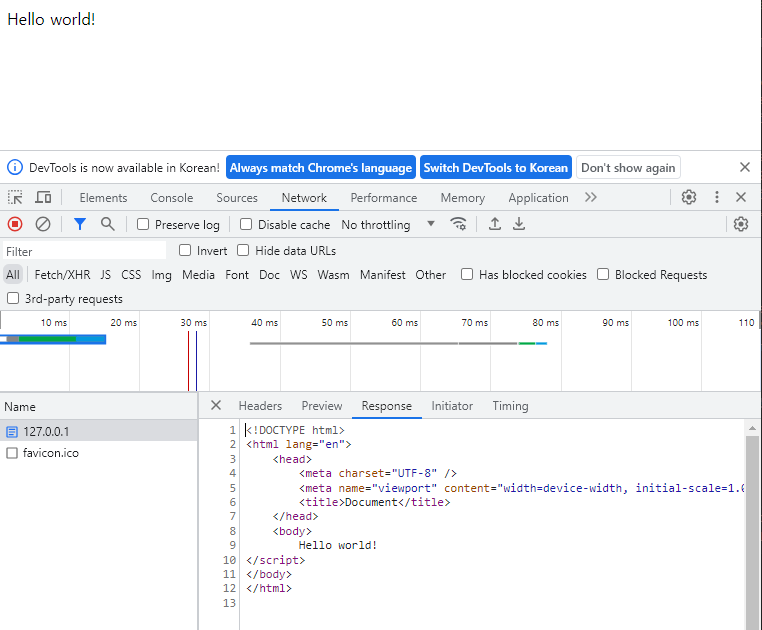
Task: Toggle the filter funnel icon
Action: point(80,224)
